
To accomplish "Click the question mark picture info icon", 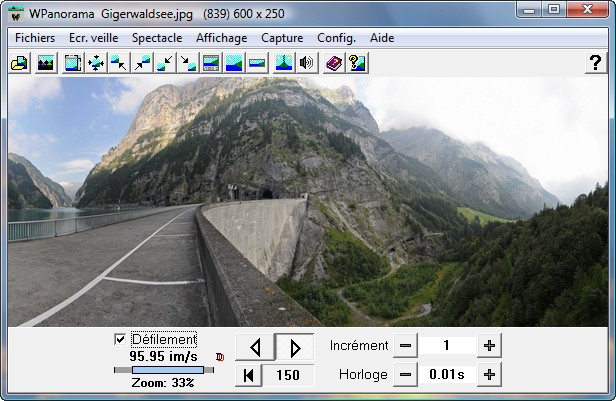I will pyautogui.click(x=357, y=63).
